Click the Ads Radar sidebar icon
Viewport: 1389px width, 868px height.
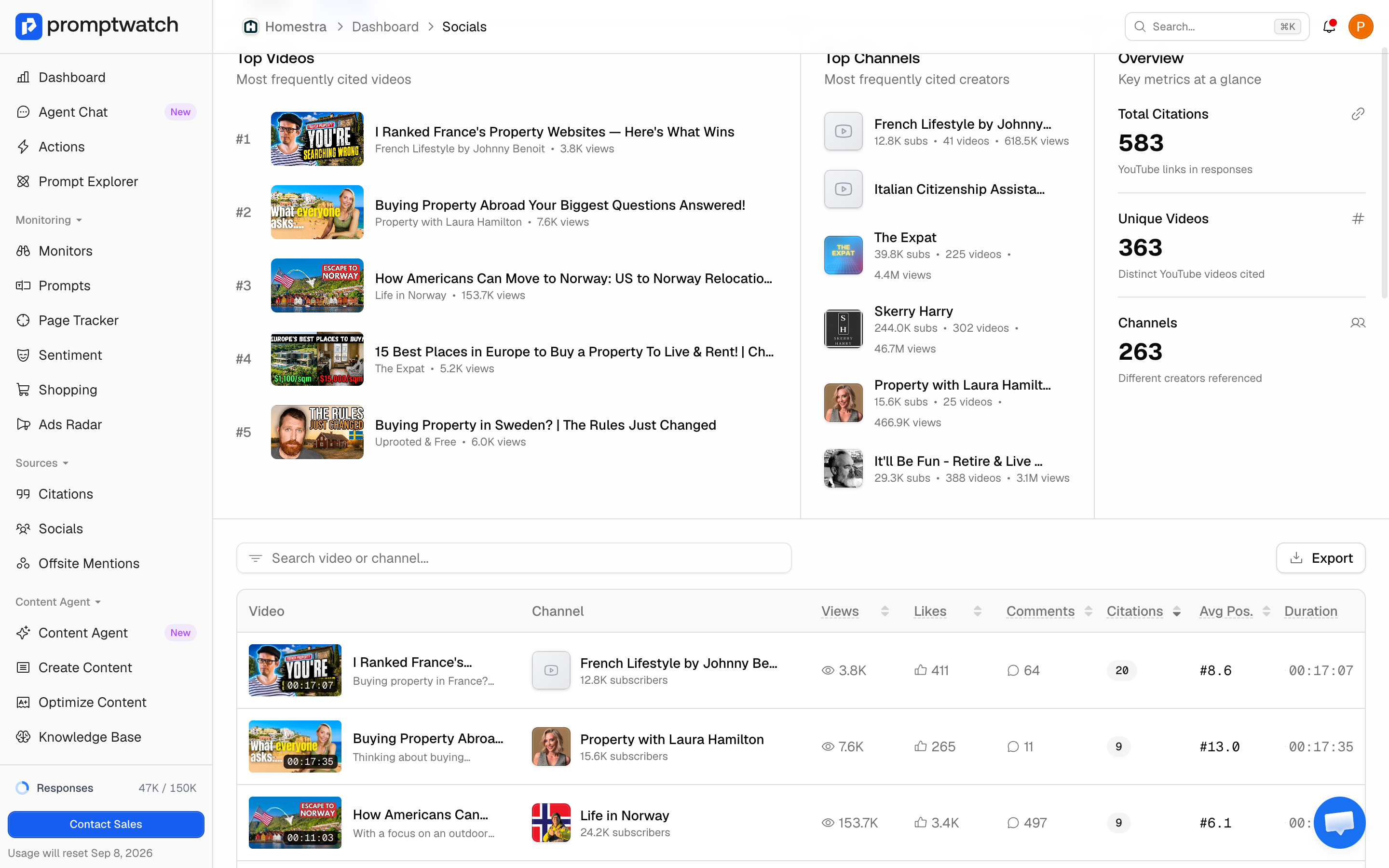click(x=23, y=425)
